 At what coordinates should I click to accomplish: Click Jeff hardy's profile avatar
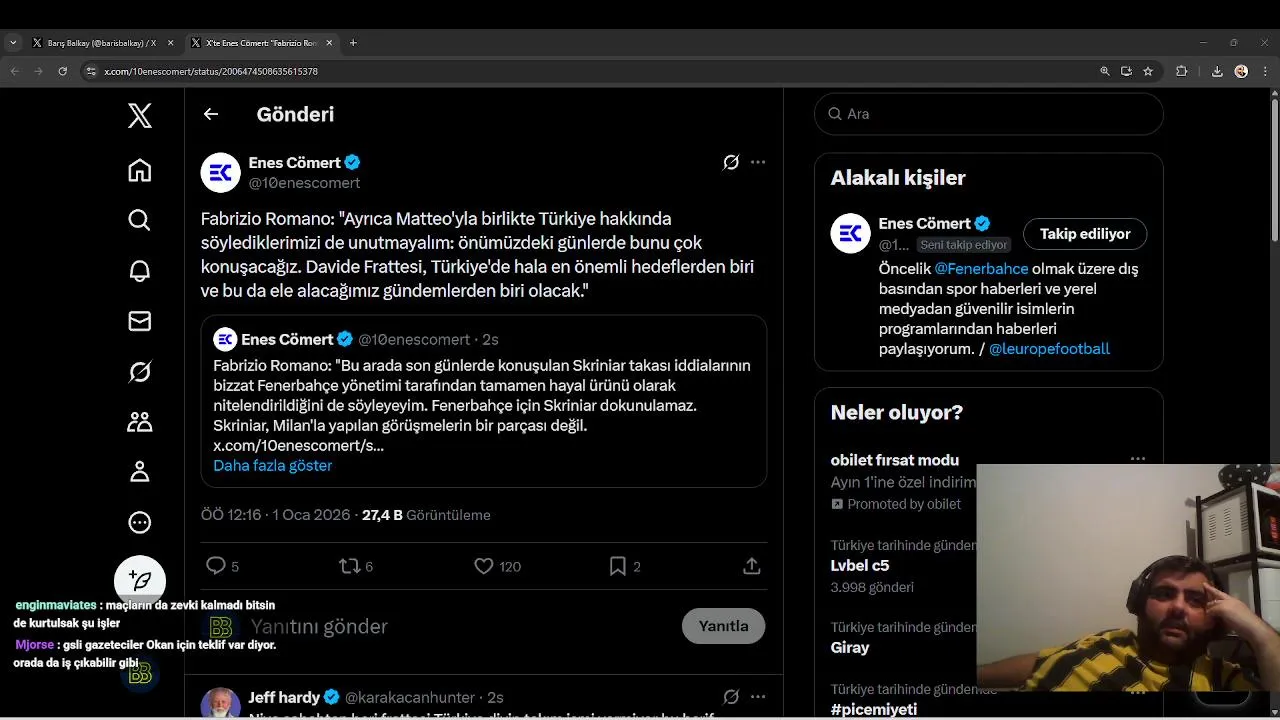coord(221,703)
